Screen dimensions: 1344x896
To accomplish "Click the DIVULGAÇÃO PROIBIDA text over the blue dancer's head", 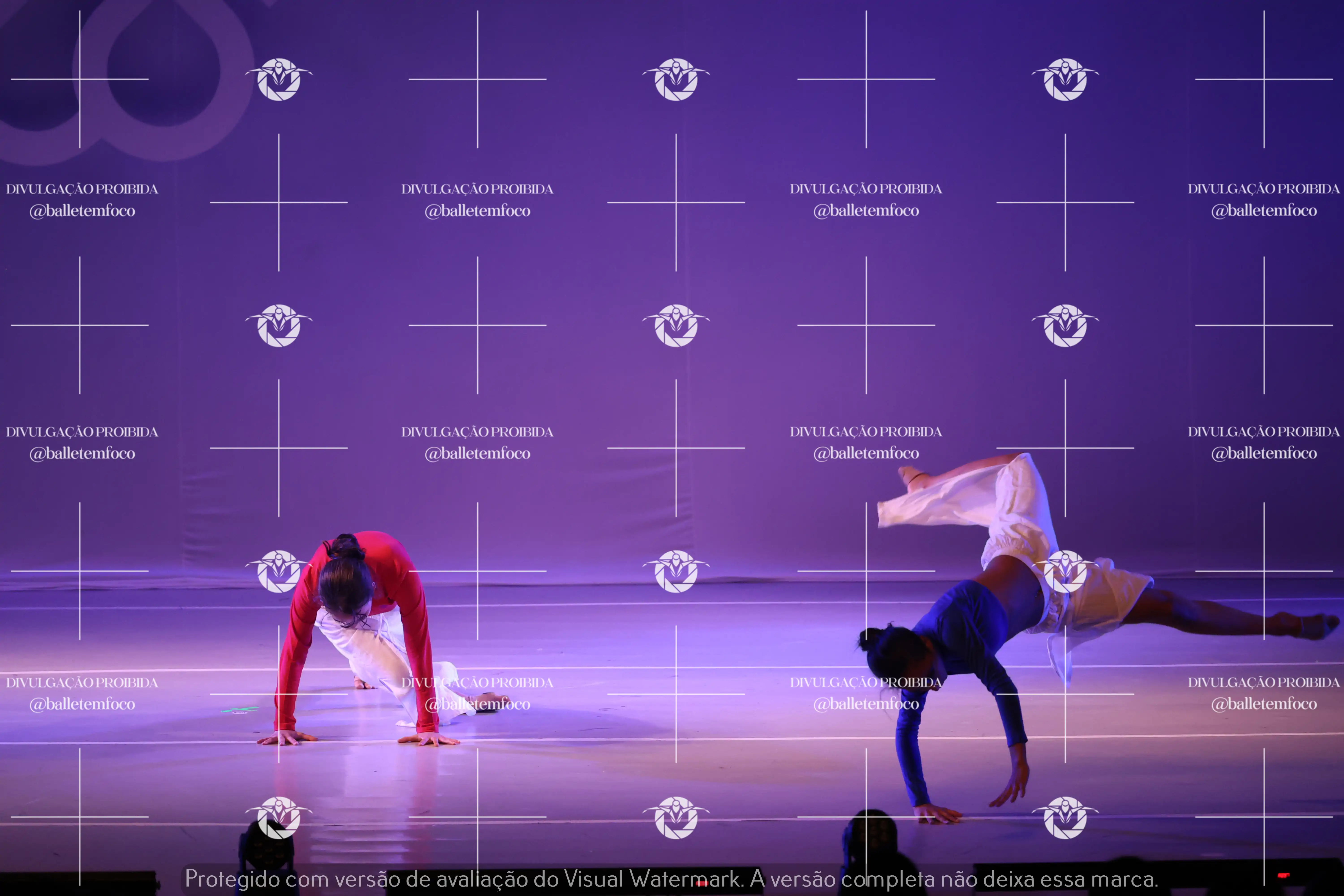I will pos(866,682).
